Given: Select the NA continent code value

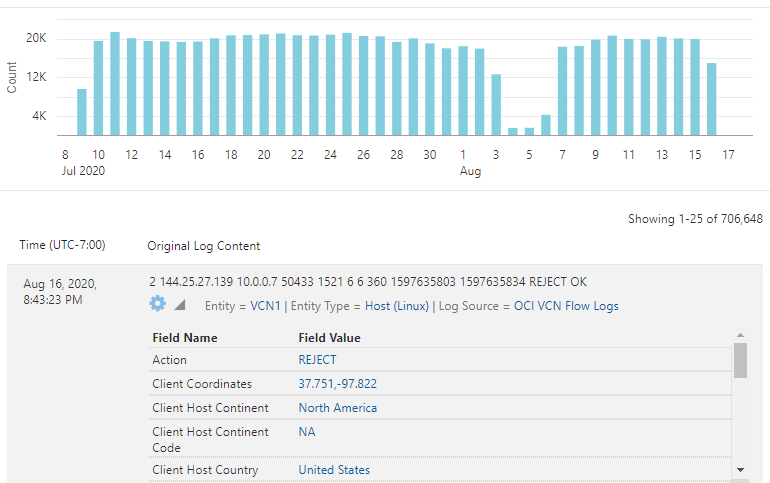Looking at the screenshot, I should (x=307, y=432).
